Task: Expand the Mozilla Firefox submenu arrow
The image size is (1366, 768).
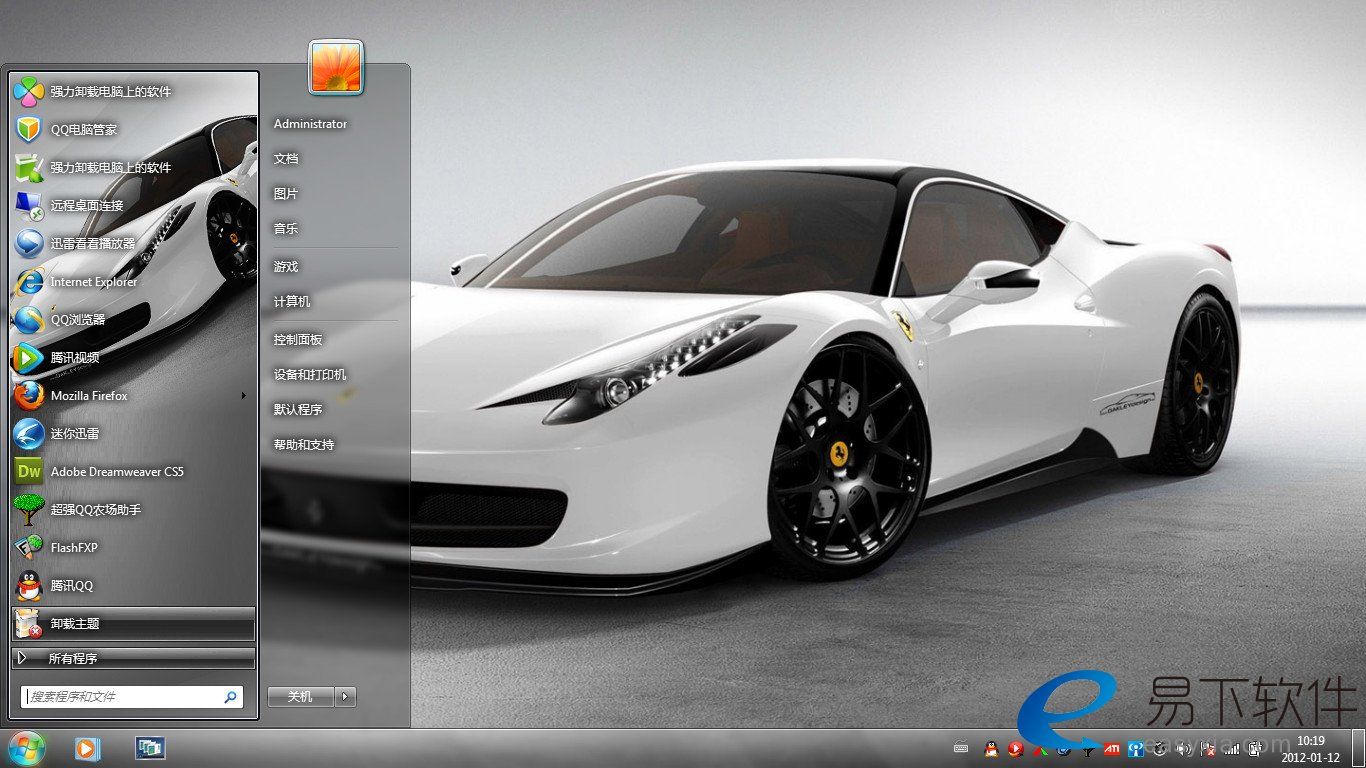Action: [243, 396]
